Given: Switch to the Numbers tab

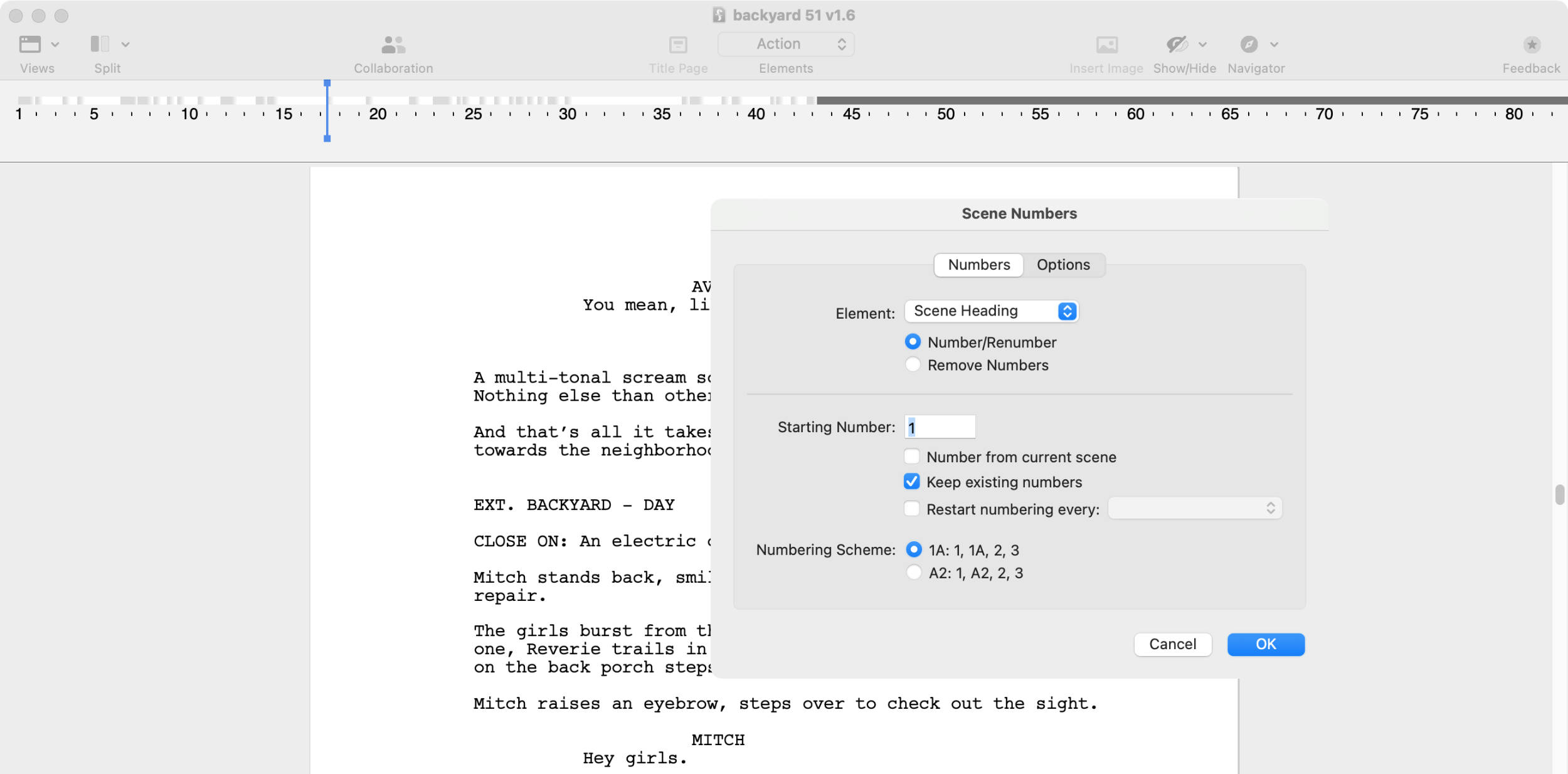Looking at the screenshot, I should [978, 265].
